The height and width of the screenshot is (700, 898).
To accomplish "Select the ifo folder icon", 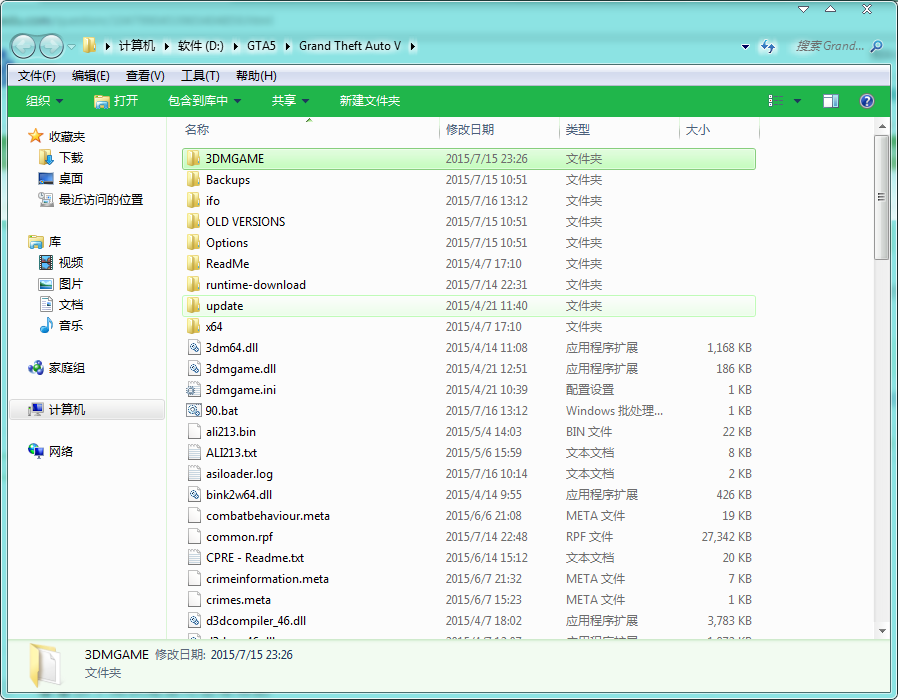I will pyautogui.click(x=194, y=200).
